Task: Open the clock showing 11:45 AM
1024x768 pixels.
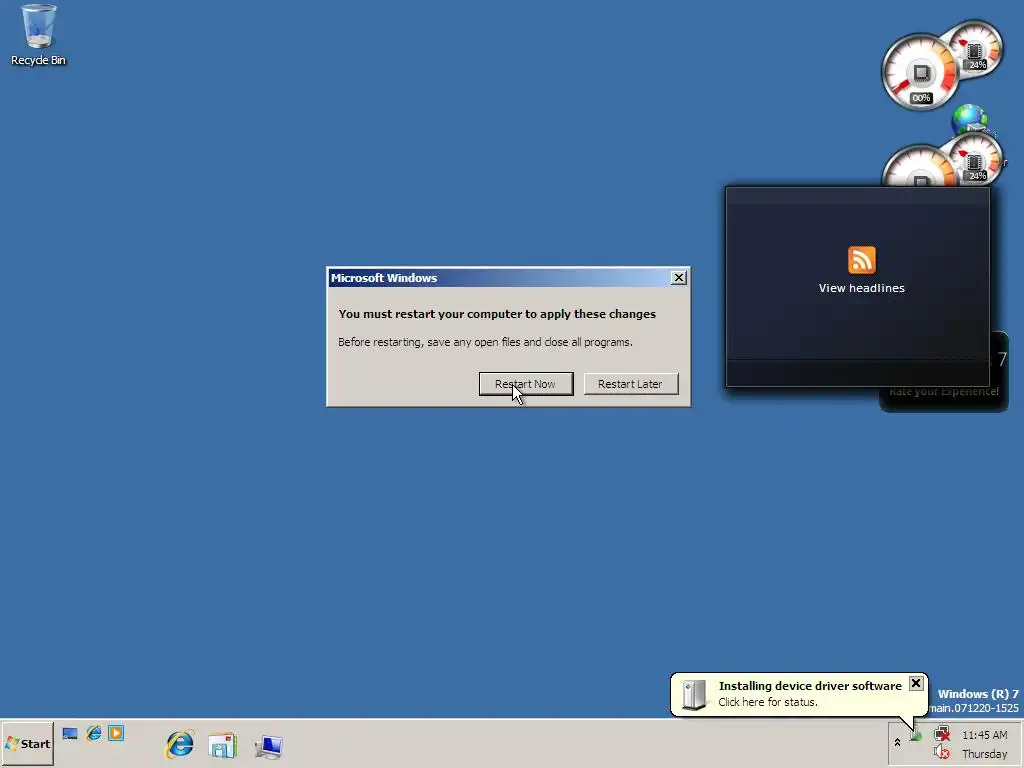Action: pos(984,735)
